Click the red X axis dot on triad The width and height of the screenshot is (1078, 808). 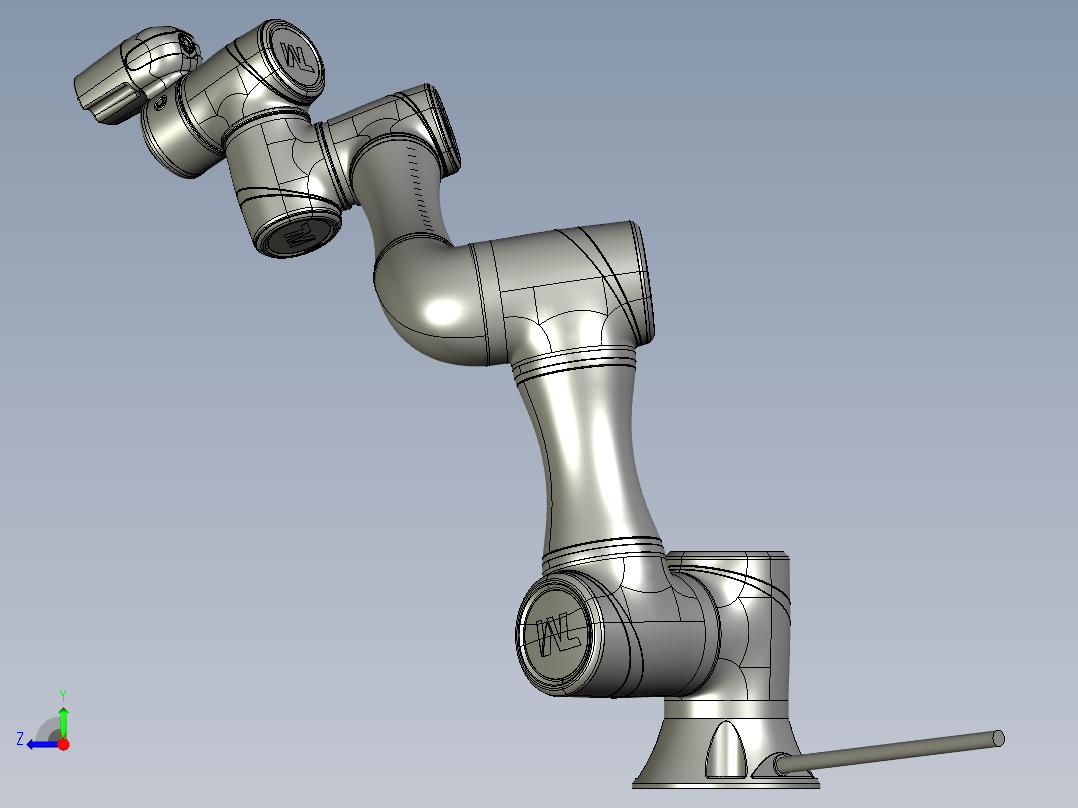tap(63, 744)
